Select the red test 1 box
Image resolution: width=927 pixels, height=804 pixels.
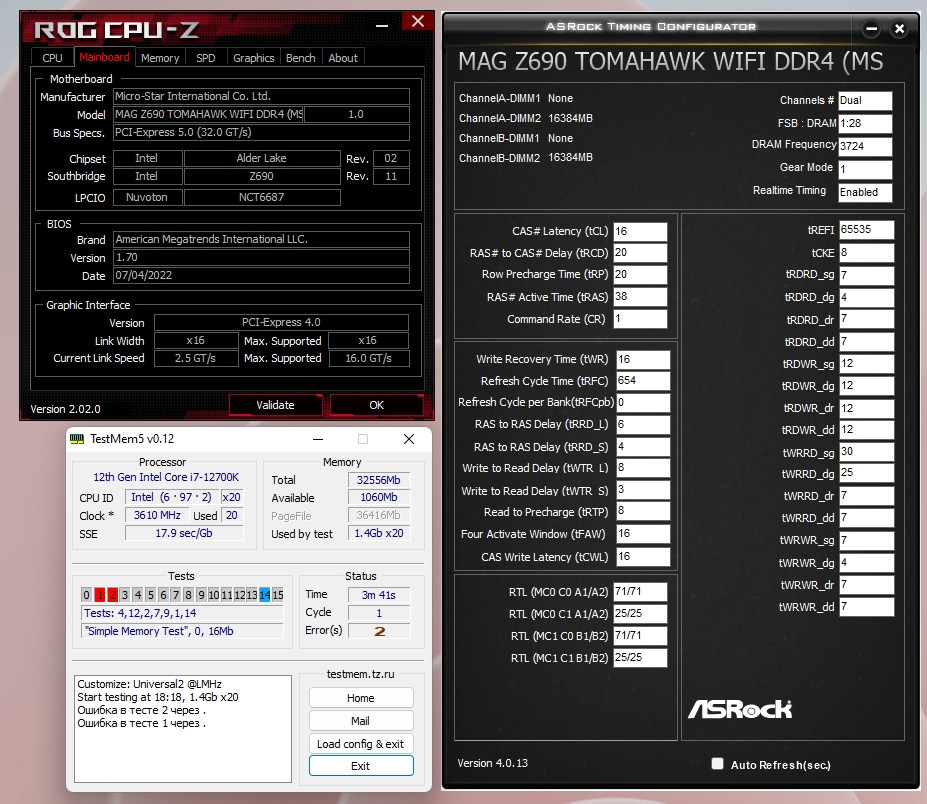pos(99,595)
